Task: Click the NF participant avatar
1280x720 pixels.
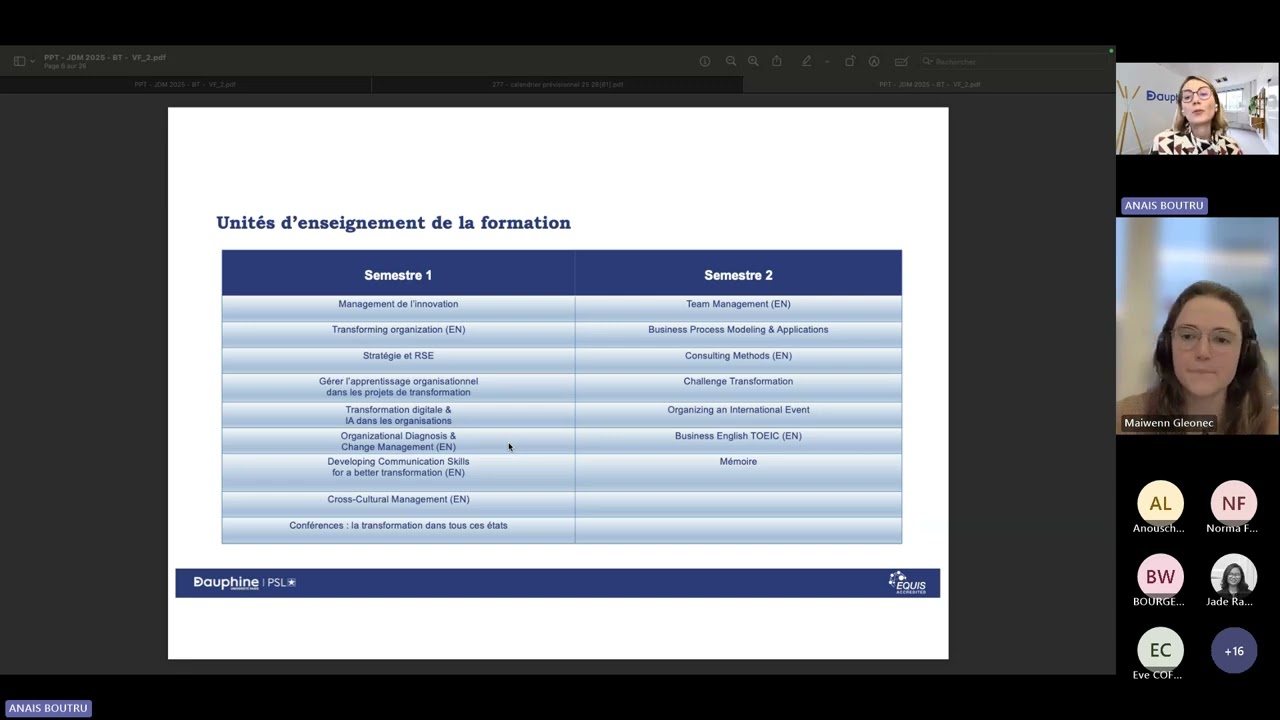Action: [1234, 503]
